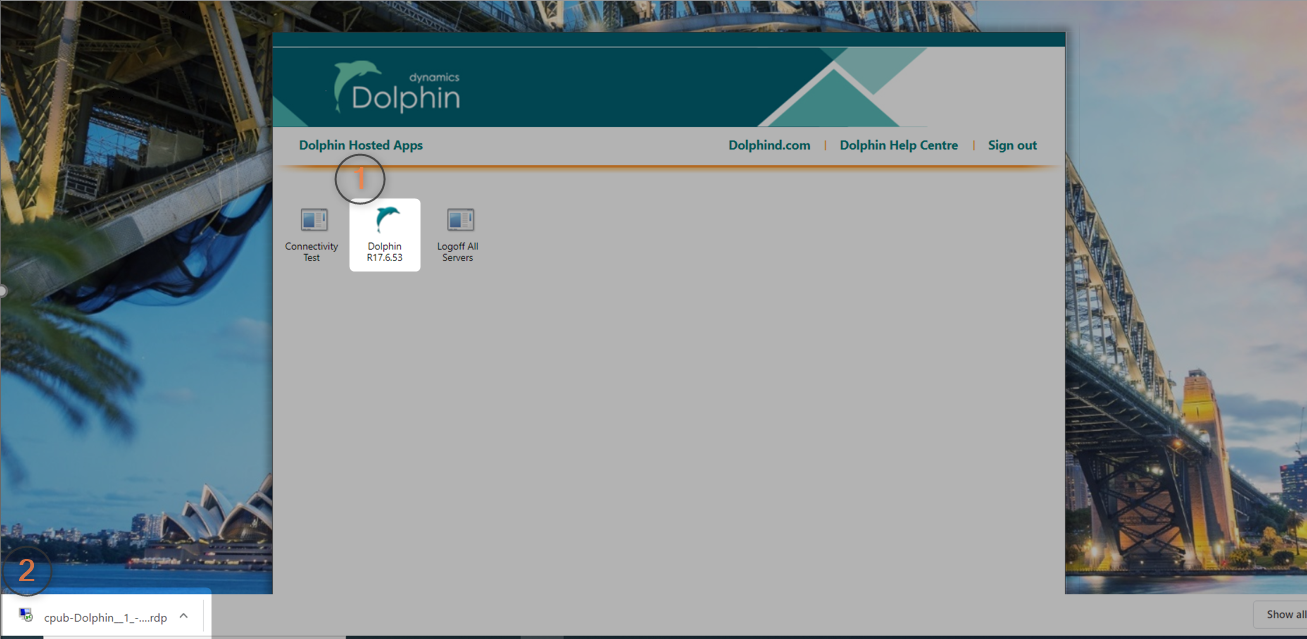Visit the Dolphind.com link
Image resolution: width=1307 pixels, height=639 pixels.
[769, 145]
